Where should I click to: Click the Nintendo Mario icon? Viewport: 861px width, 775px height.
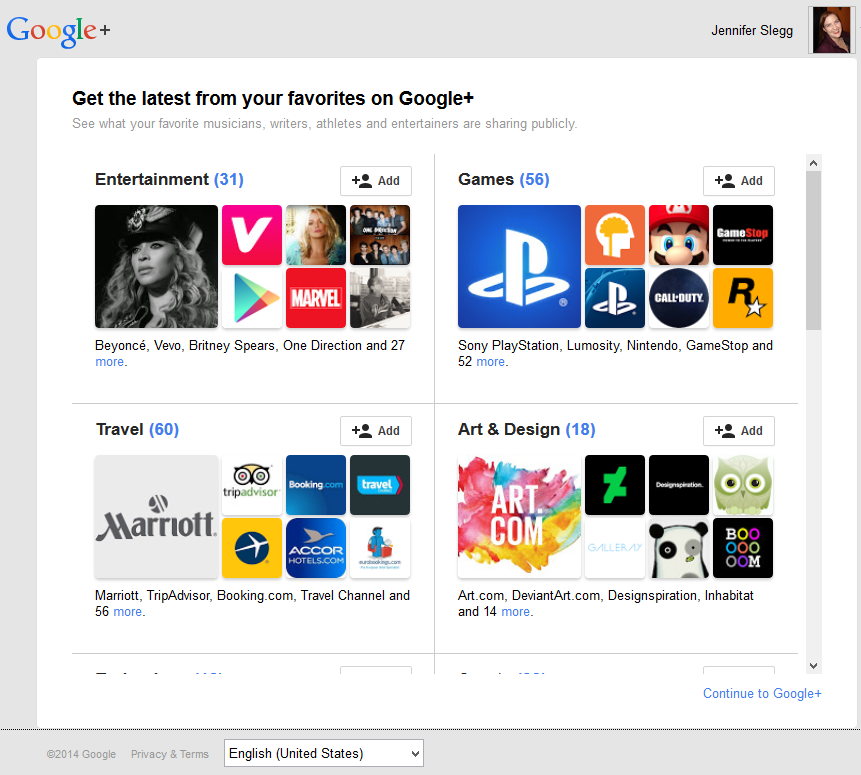[679, 235]
